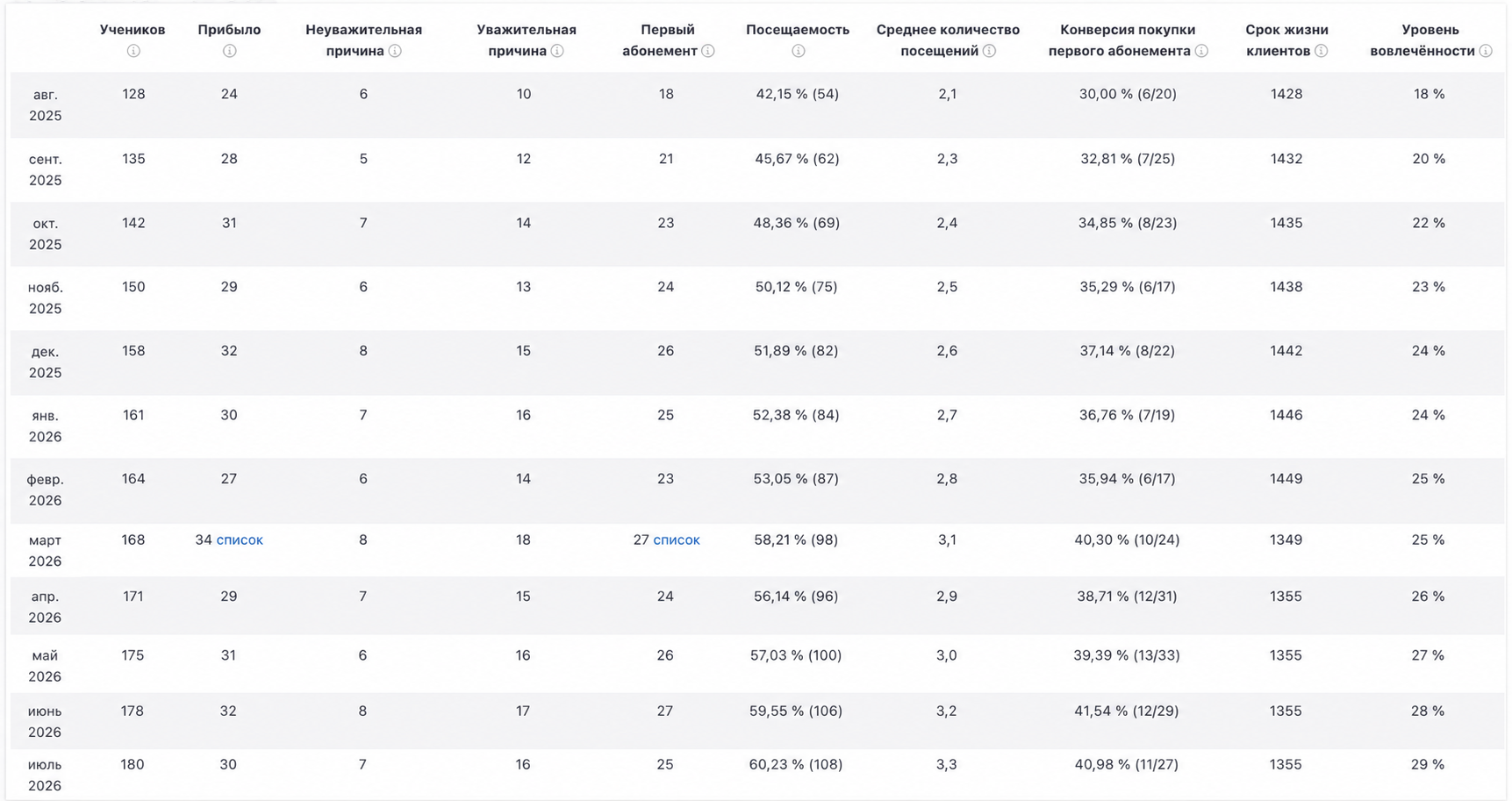This screenshot has width=1512, height=801.
Task: Click Срок жизни value 1428
Action: click(x=1286, y=94)
